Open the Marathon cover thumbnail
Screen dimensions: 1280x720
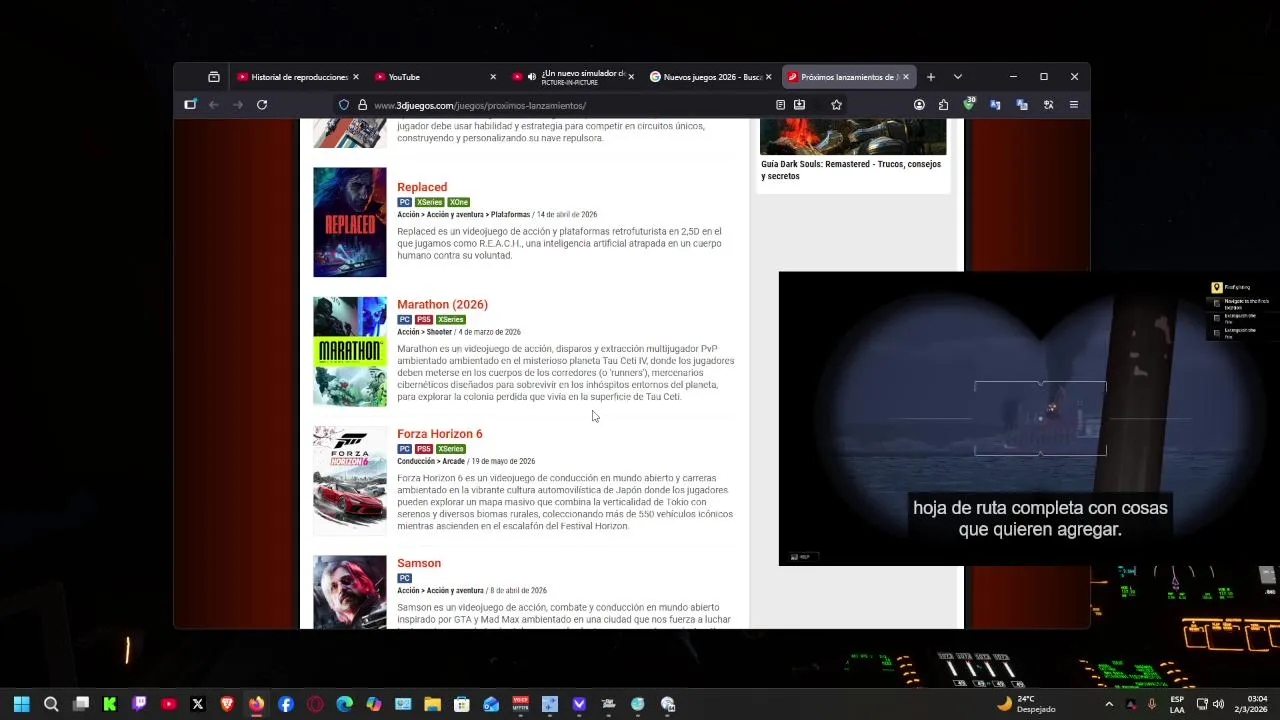click(350, 351)
